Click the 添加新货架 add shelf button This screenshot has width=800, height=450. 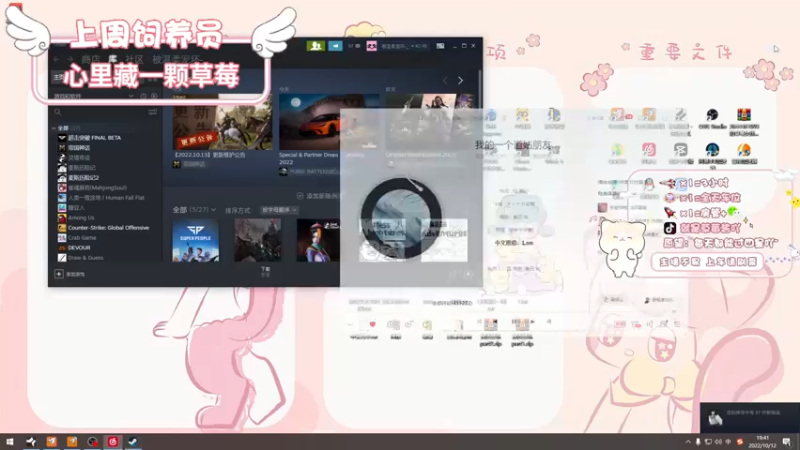tap(317, 196)
